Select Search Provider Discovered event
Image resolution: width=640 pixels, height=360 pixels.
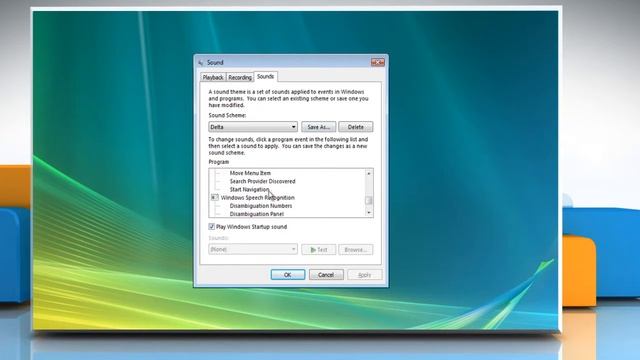[262, 181]
